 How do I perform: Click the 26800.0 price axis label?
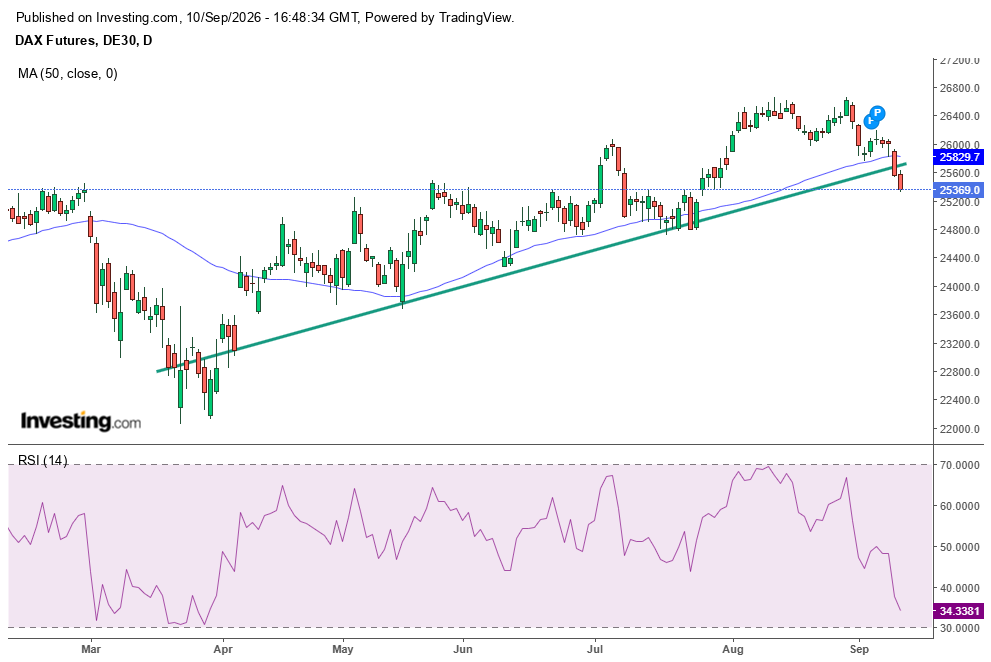click(959, 88)
